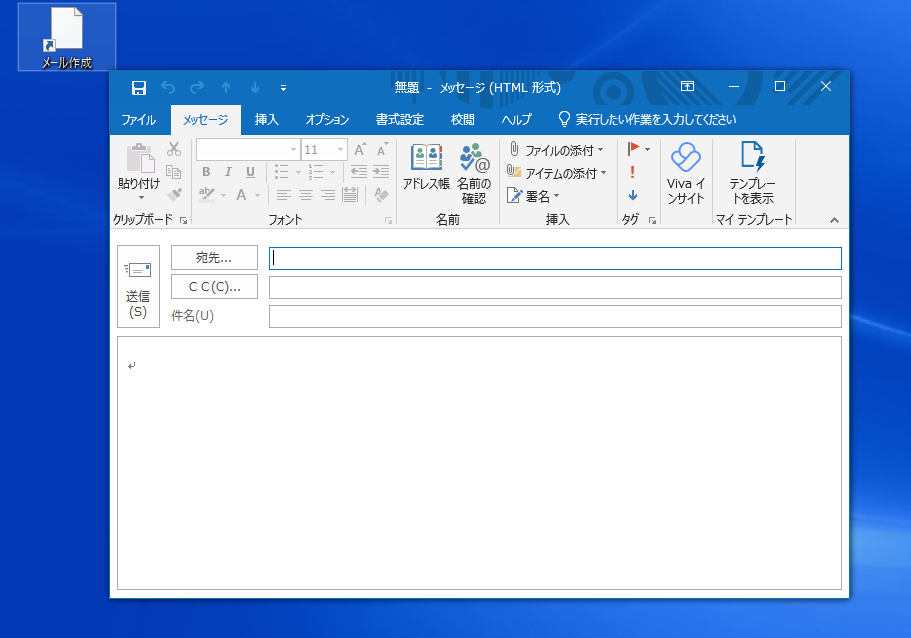911x638 pixels.
Task: Toggle numbered list
Action: pyautogui.click(x=316, y=172)
